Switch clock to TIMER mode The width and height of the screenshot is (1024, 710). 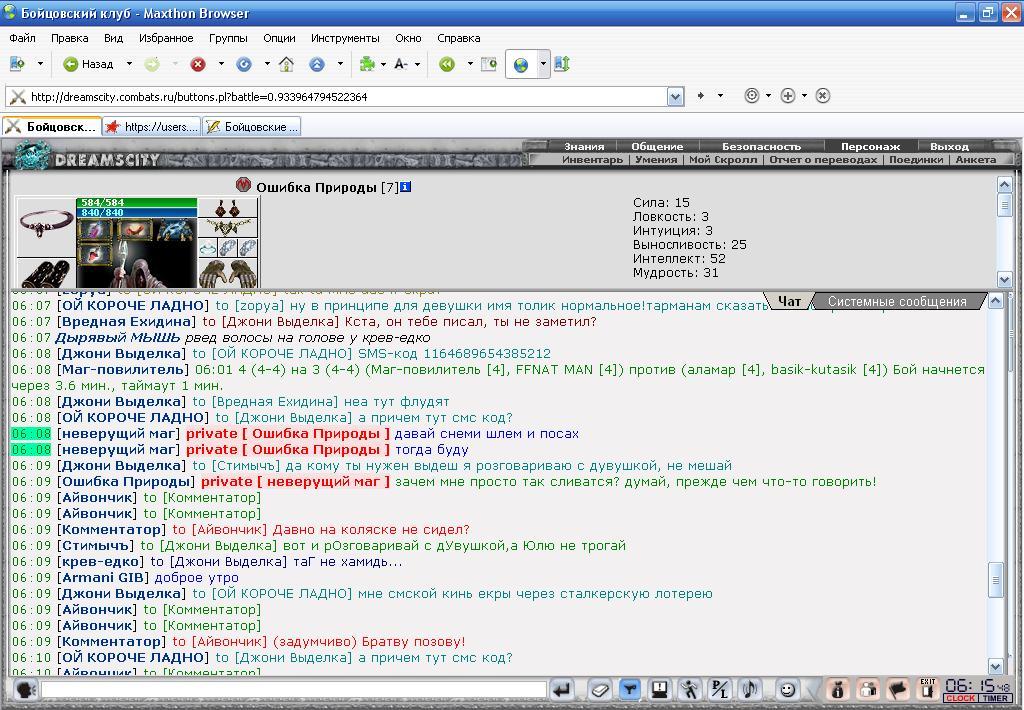tap(995, 698)
